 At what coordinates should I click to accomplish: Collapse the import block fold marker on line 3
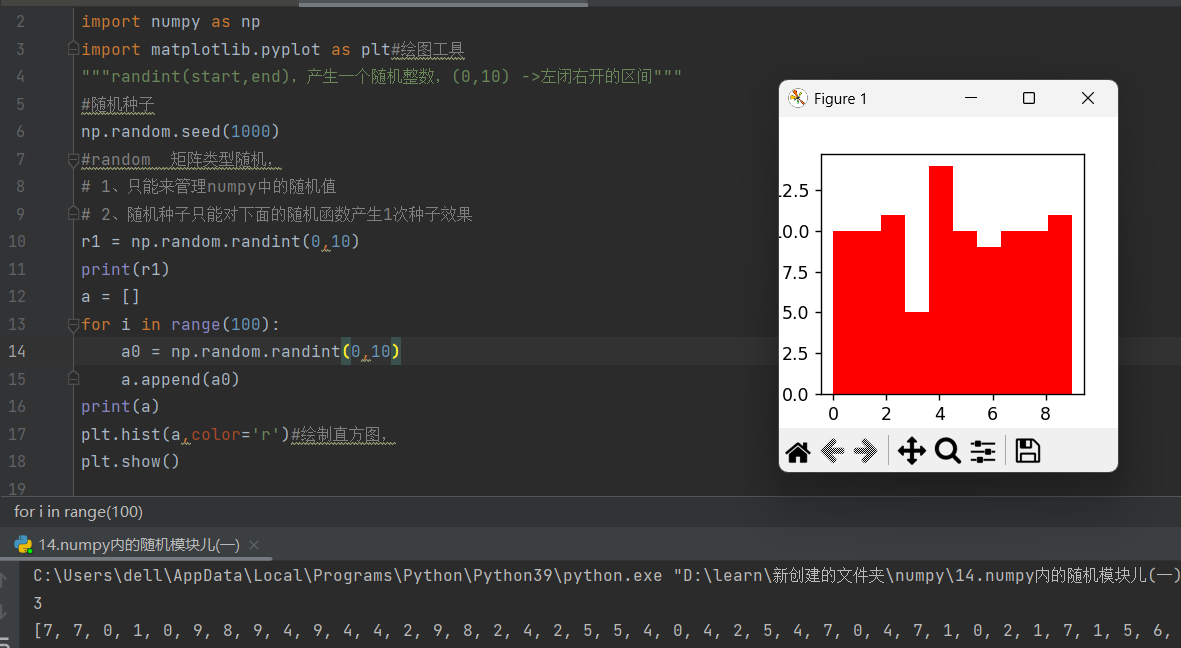pyautogui.click(x=74, y=49)
